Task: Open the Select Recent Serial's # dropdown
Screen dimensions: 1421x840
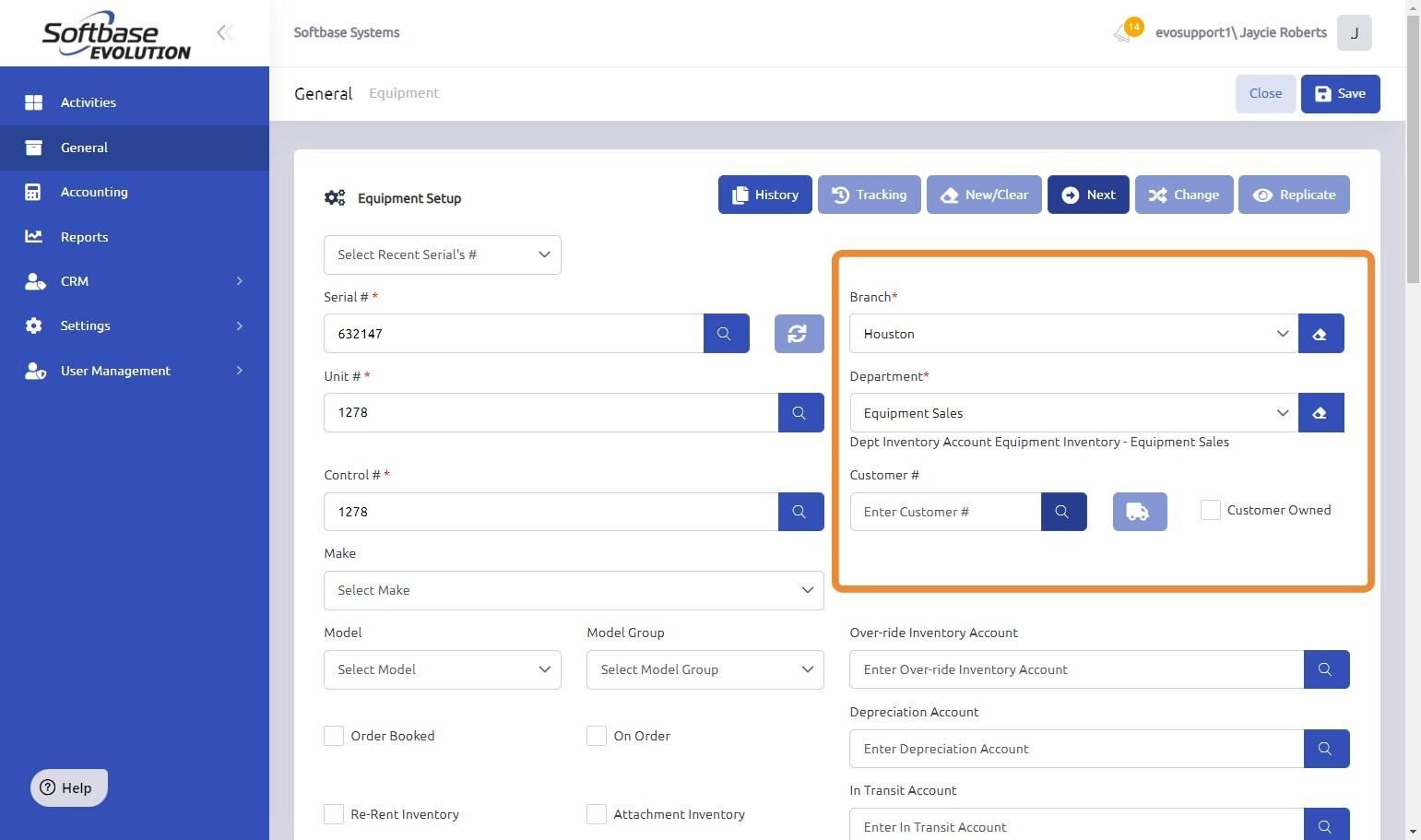Action: coord(443,255)
